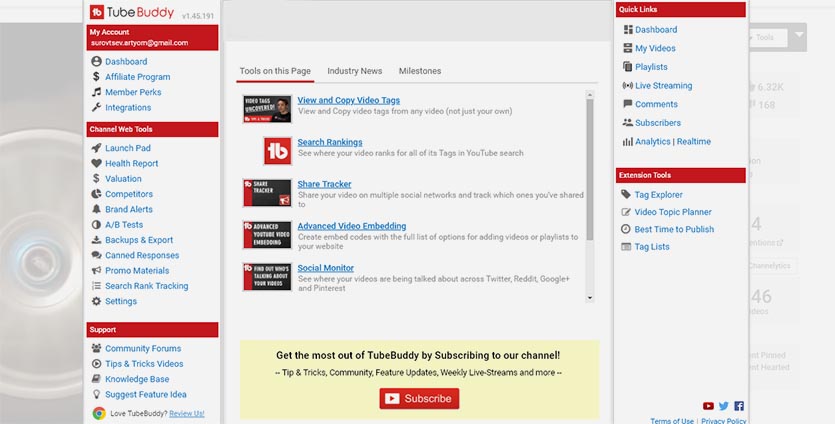Viewport: 835px width, 424px height.
Task: Click the Dashboard person icon under My Account
Action: click(x=96, y=61)
